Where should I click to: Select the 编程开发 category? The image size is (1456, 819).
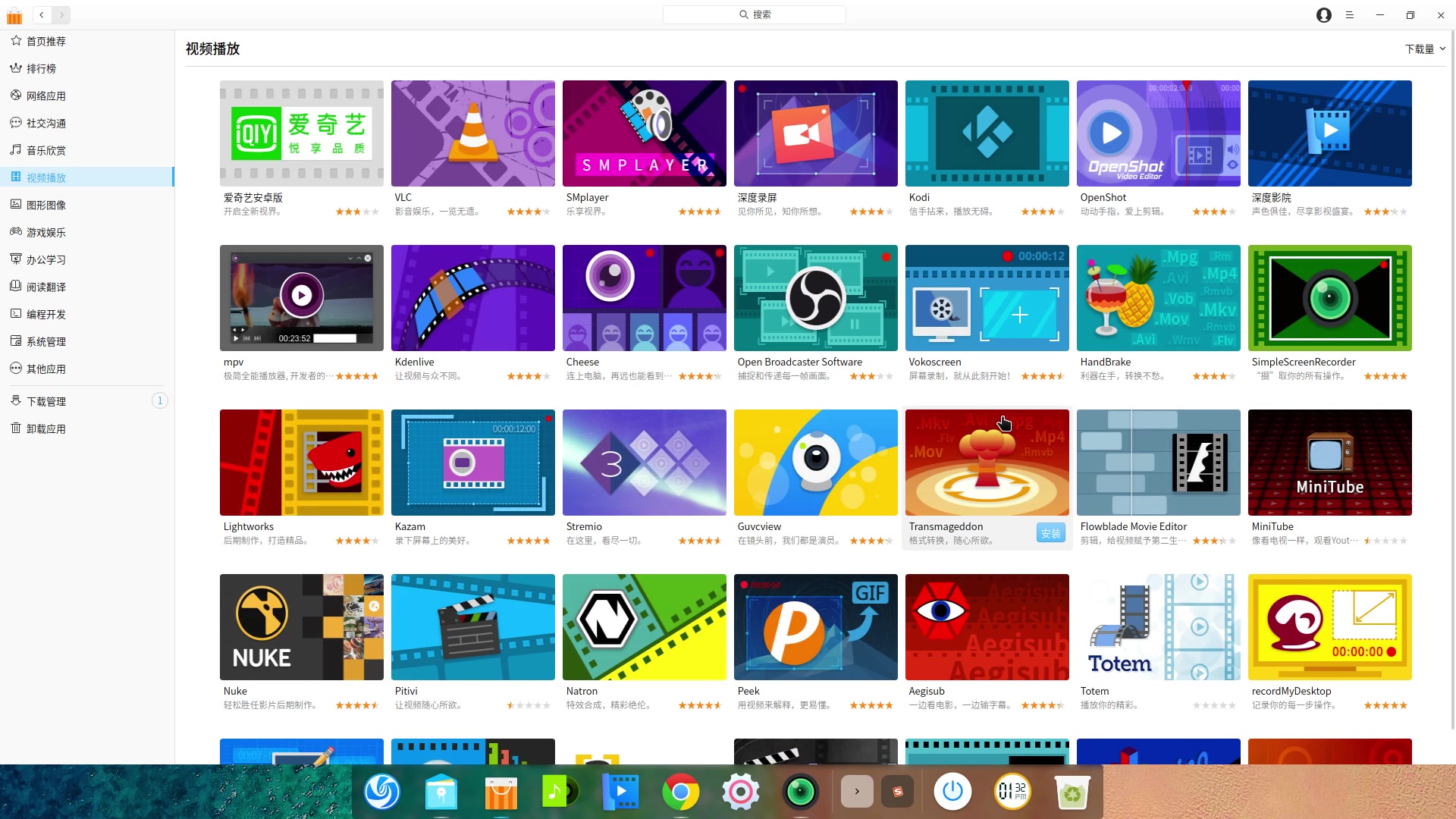pyautogui.click(x=87, y=314)
